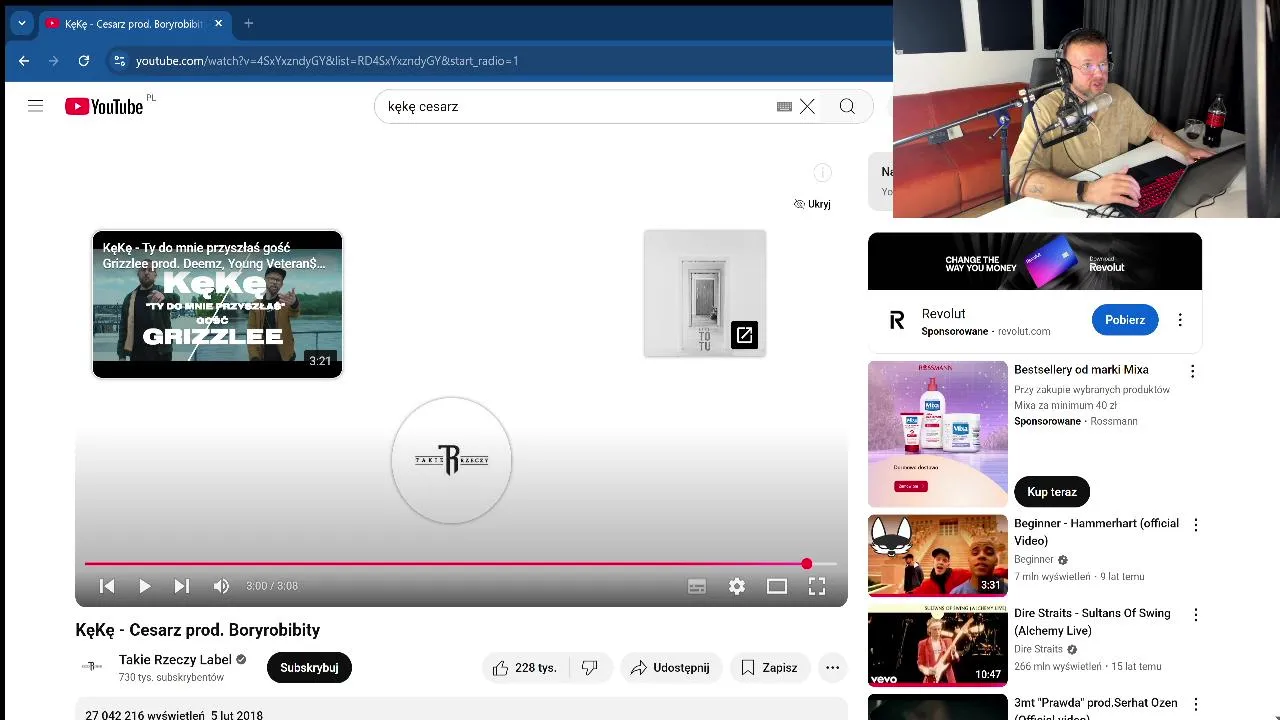1280x720 pixels.
Task: Open options for Beginner - Hammerhart video
Action: click(x=1195, y=525)
